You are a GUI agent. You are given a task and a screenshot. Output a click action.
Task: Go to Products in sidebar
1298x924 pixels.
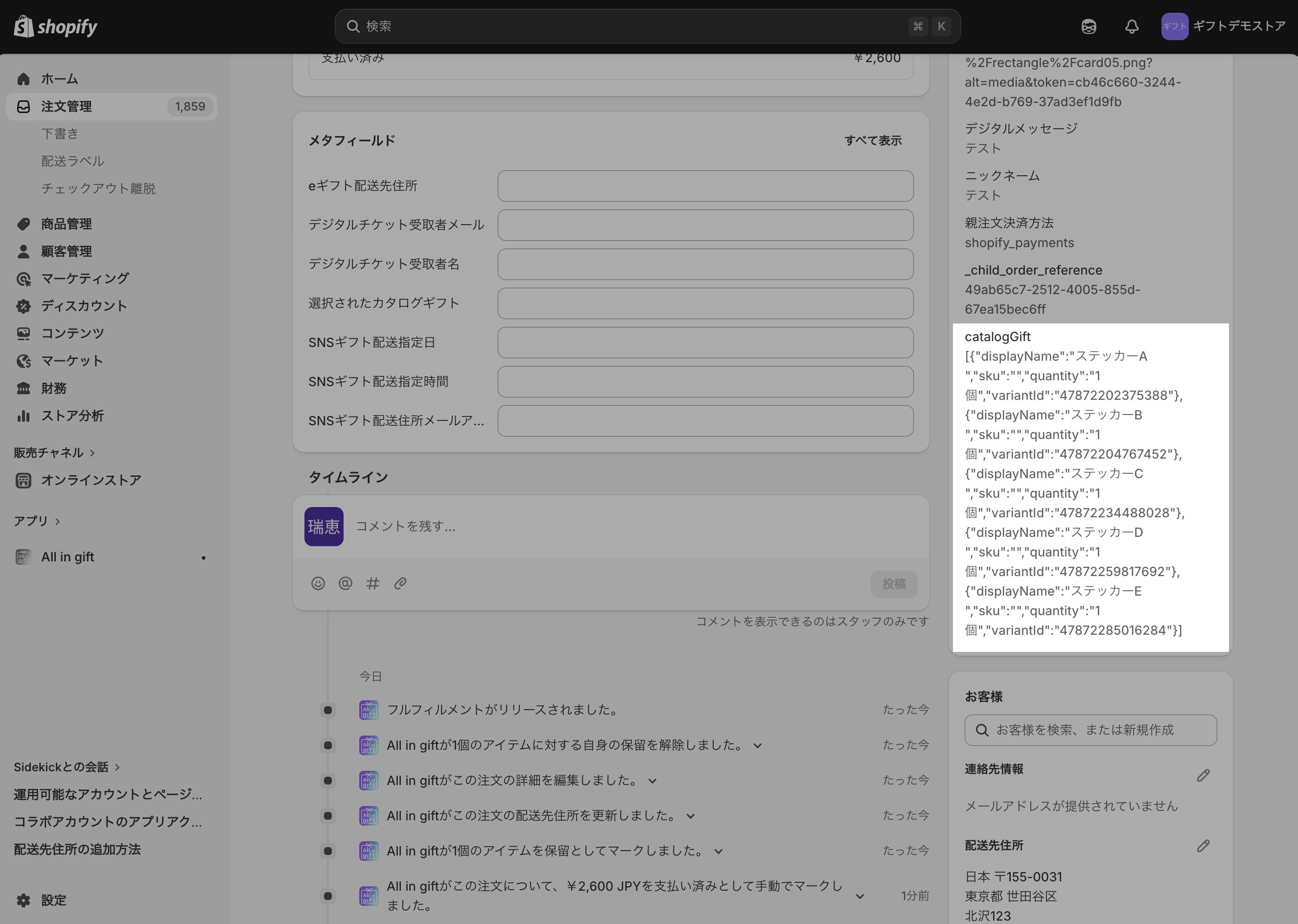tap(67, 224)
